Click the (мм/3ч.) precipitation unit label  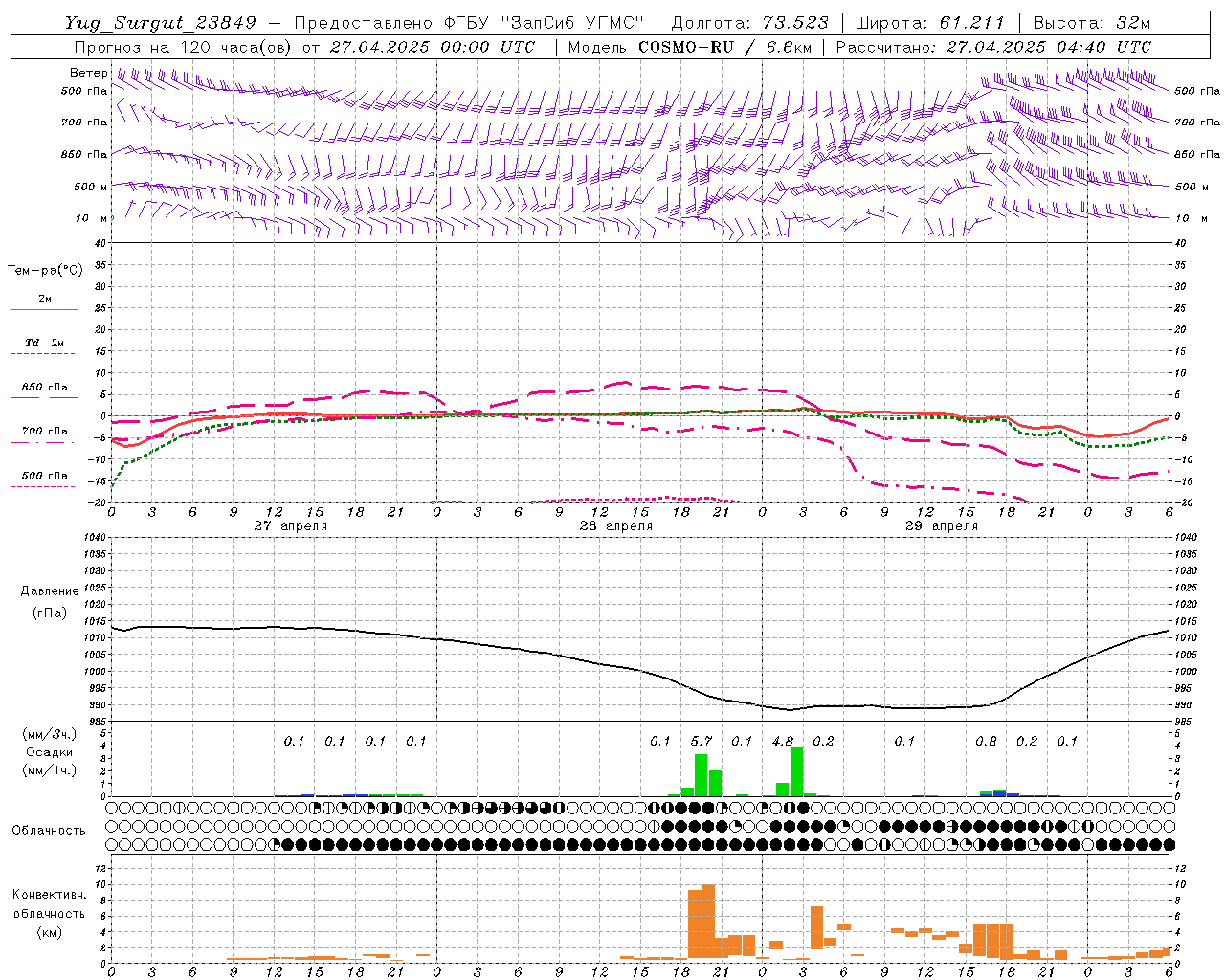pyautogui.click(x=48, y=734)
